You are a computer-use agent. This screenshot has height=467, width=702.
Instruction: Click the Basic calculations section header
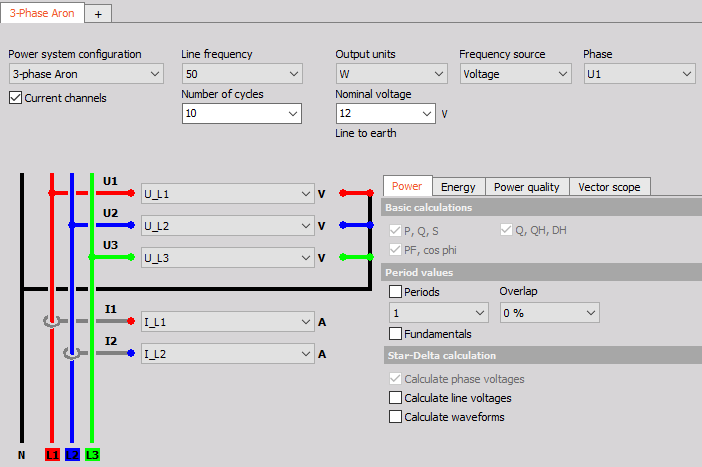click(x=542, y=207)
